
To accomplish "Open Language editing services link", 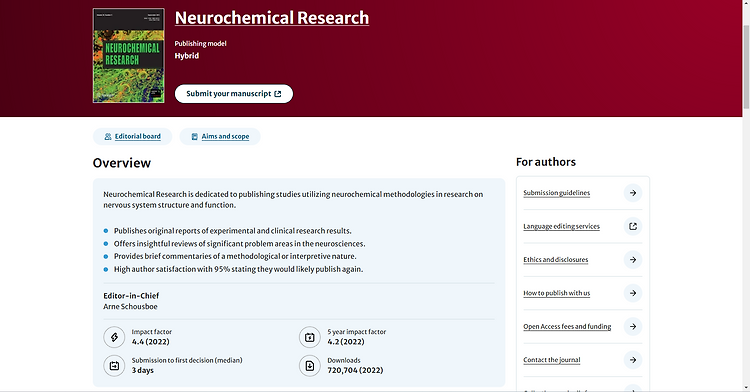I will click(561, 226).
